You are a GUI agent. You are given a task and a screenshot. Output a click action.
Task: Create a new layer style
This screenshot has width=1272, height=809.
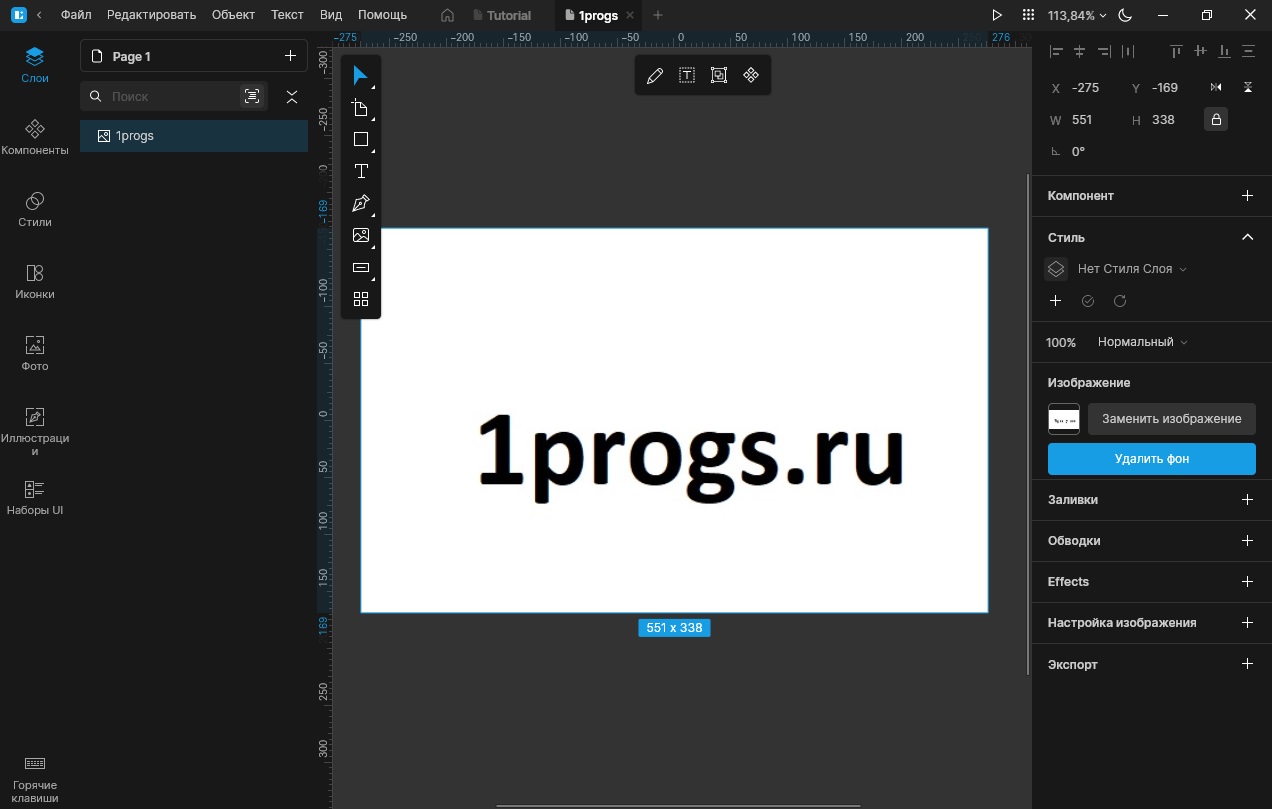click(x=1055, y=301)
